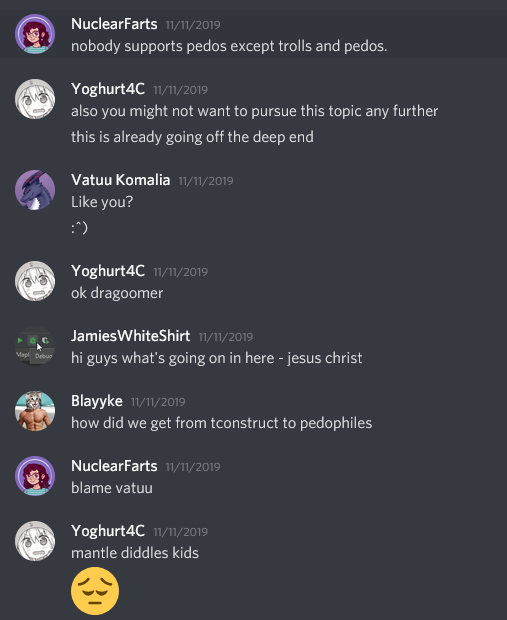Click NuclearFarts avatar beside 'blame vatuu'

[x=35, y=476]
